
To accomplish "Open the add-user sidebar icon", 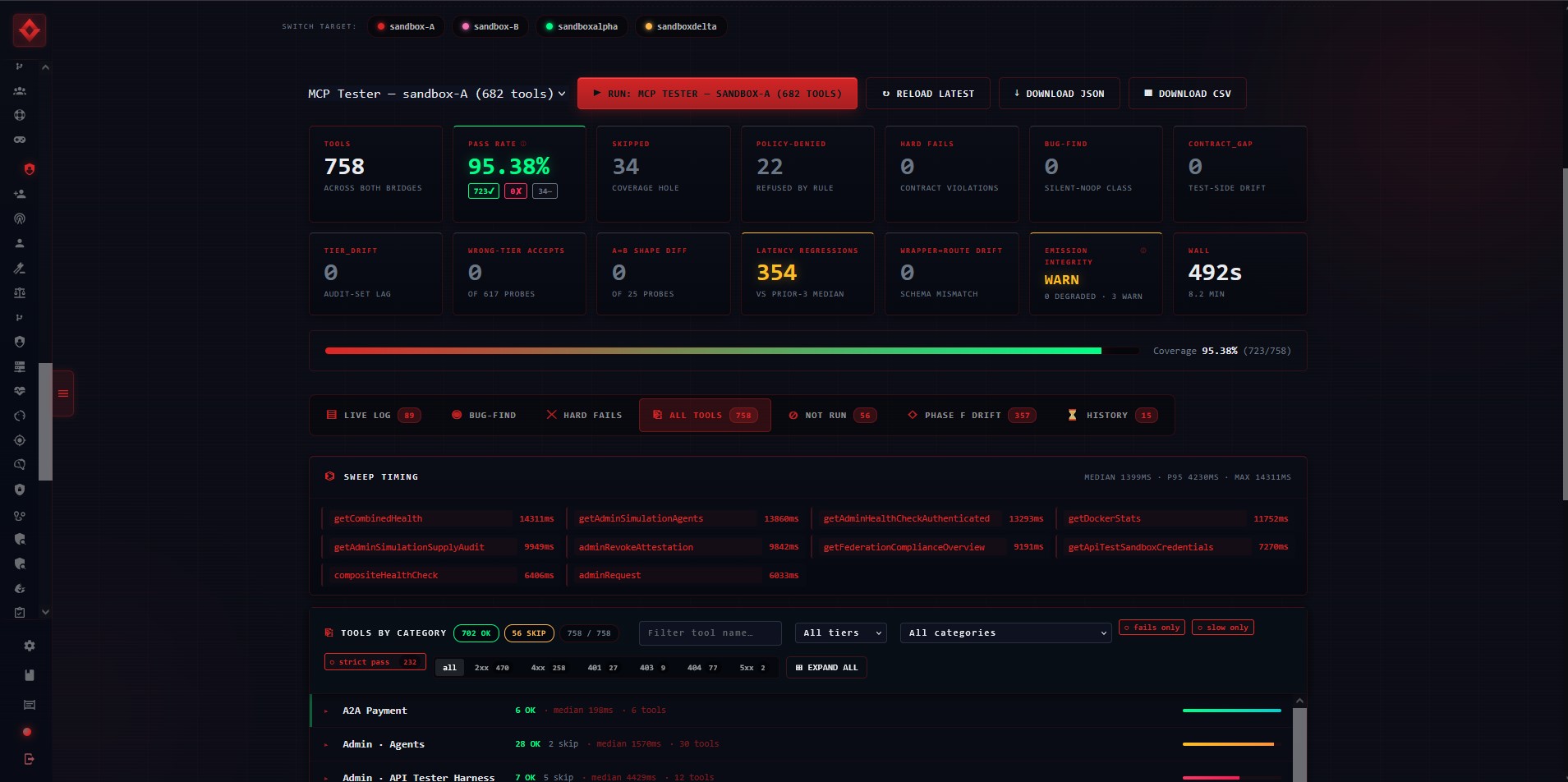I will (x=20, y=194).
